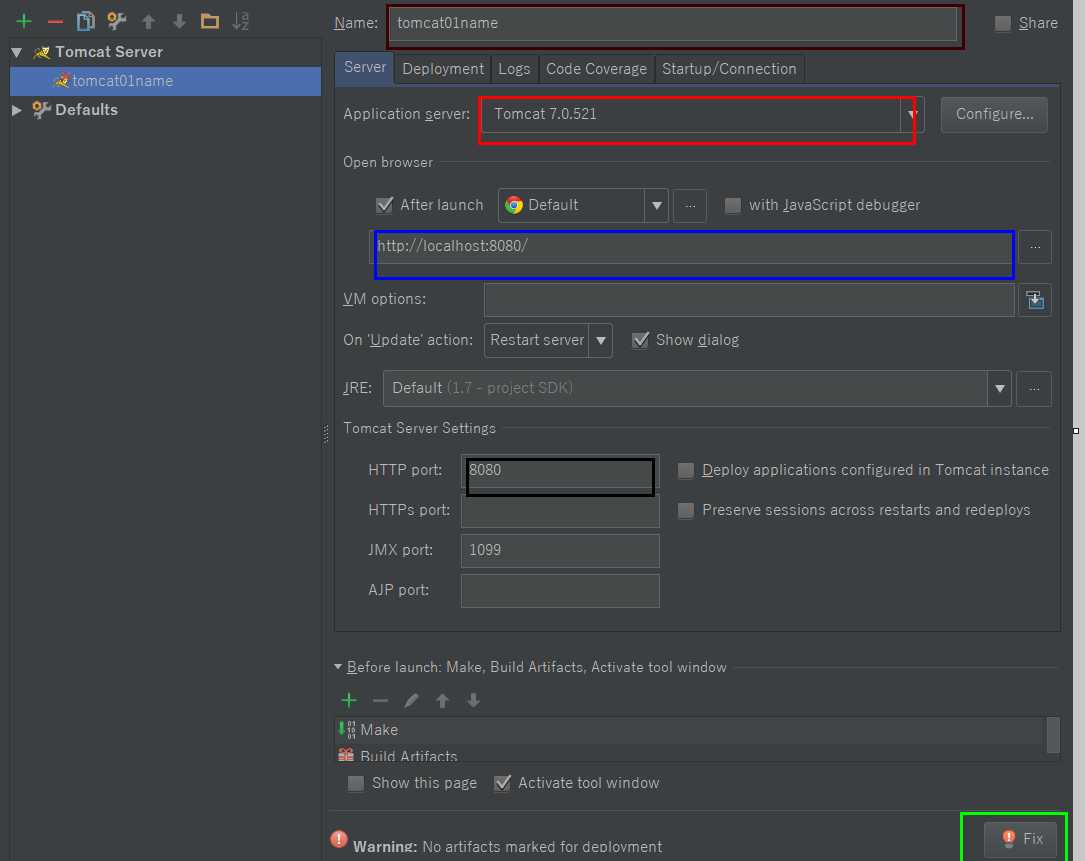Enable with JavaScript debugger checkbox
This screenshot has height=861, width=1085.
click(732, 206)
